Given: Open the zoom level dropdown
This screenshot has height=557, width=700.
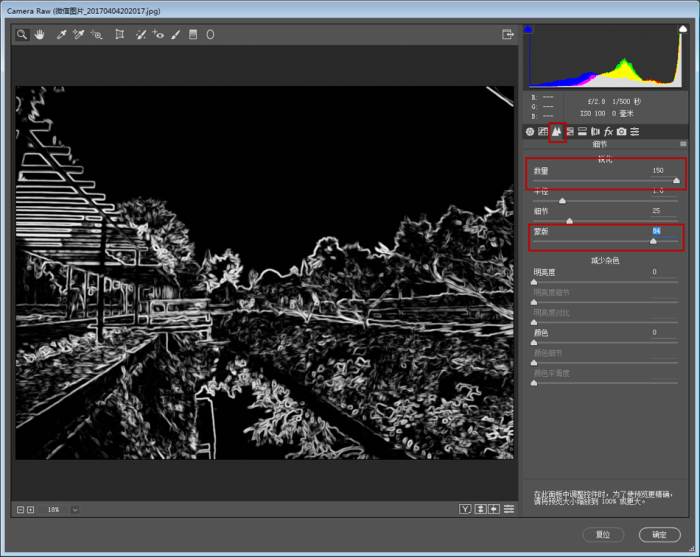Looking at the screenshot, I should (74, 510).
